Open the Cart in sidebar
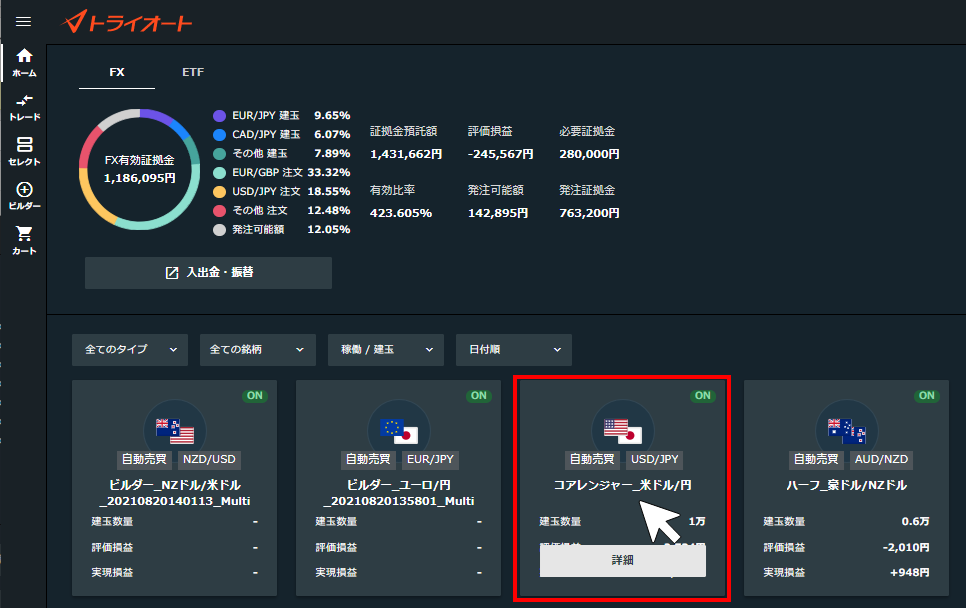966x608 pixels. pos(24,240)
